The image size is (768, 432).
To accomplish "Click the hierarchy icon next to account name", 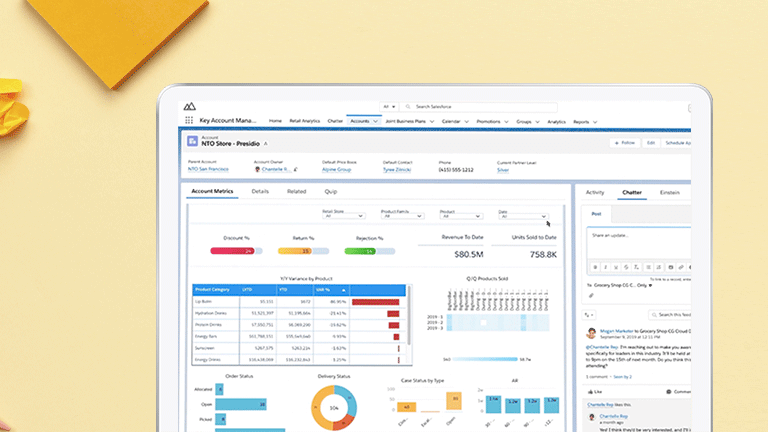I will 266,146.
